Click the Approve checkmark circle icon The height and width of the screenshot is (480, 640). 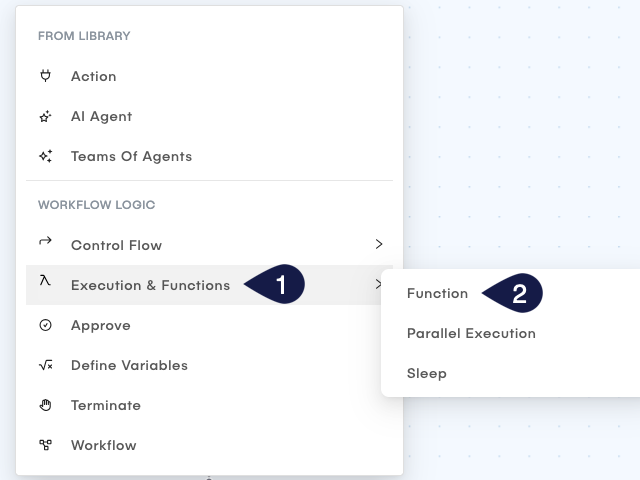point(45,325)
